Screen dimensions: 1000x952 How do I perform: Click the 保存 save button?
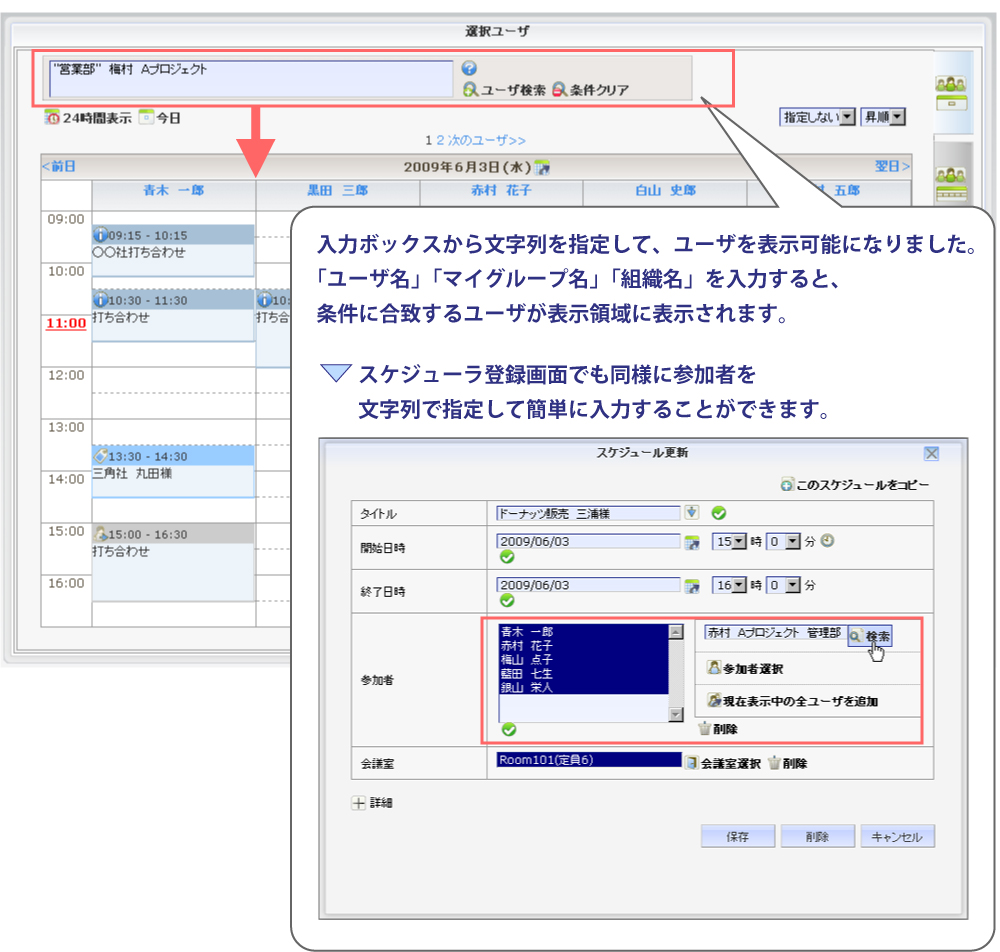coord(738,836)
